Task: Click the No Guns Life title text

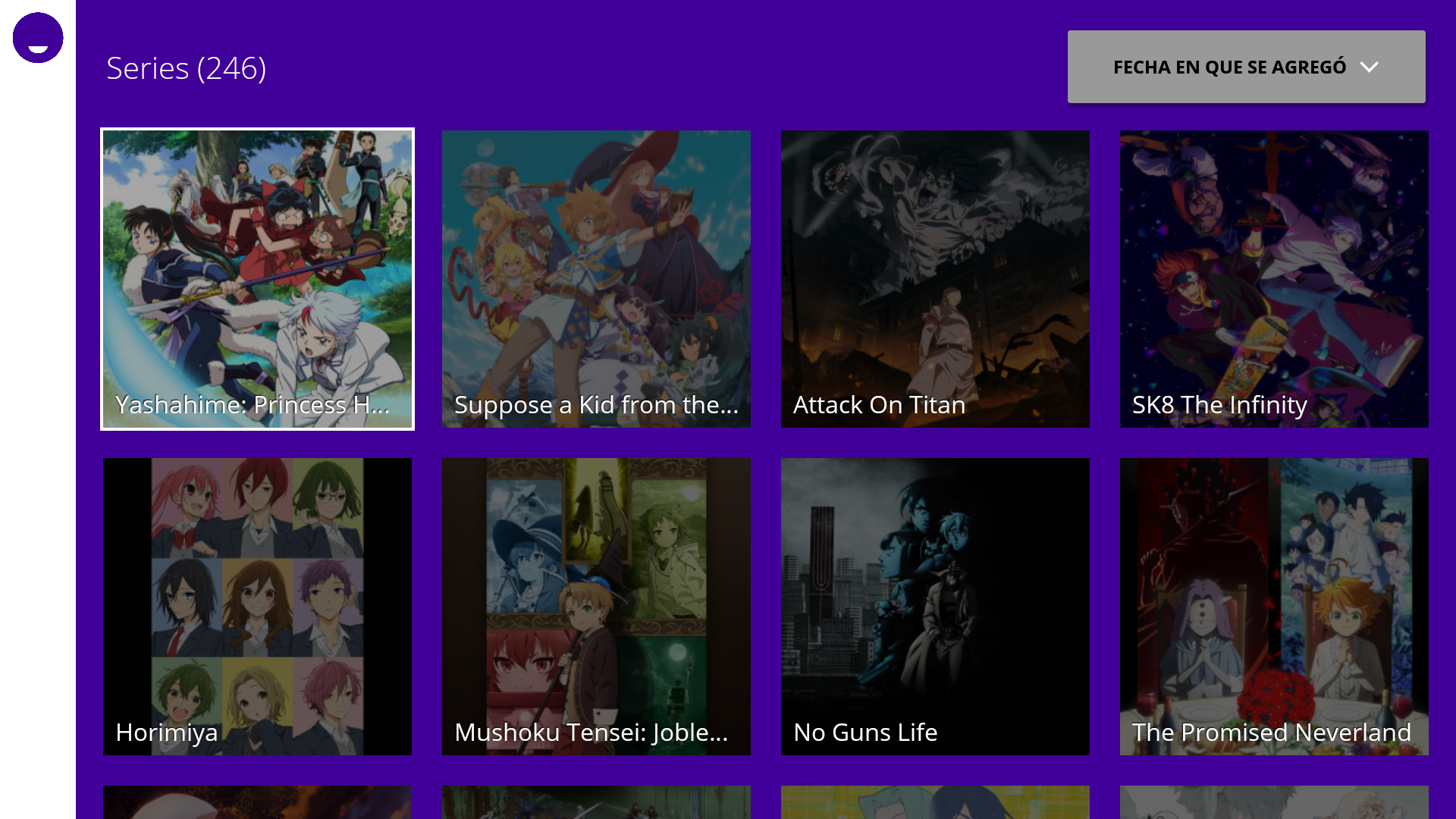Action: (x=865, y=733)
